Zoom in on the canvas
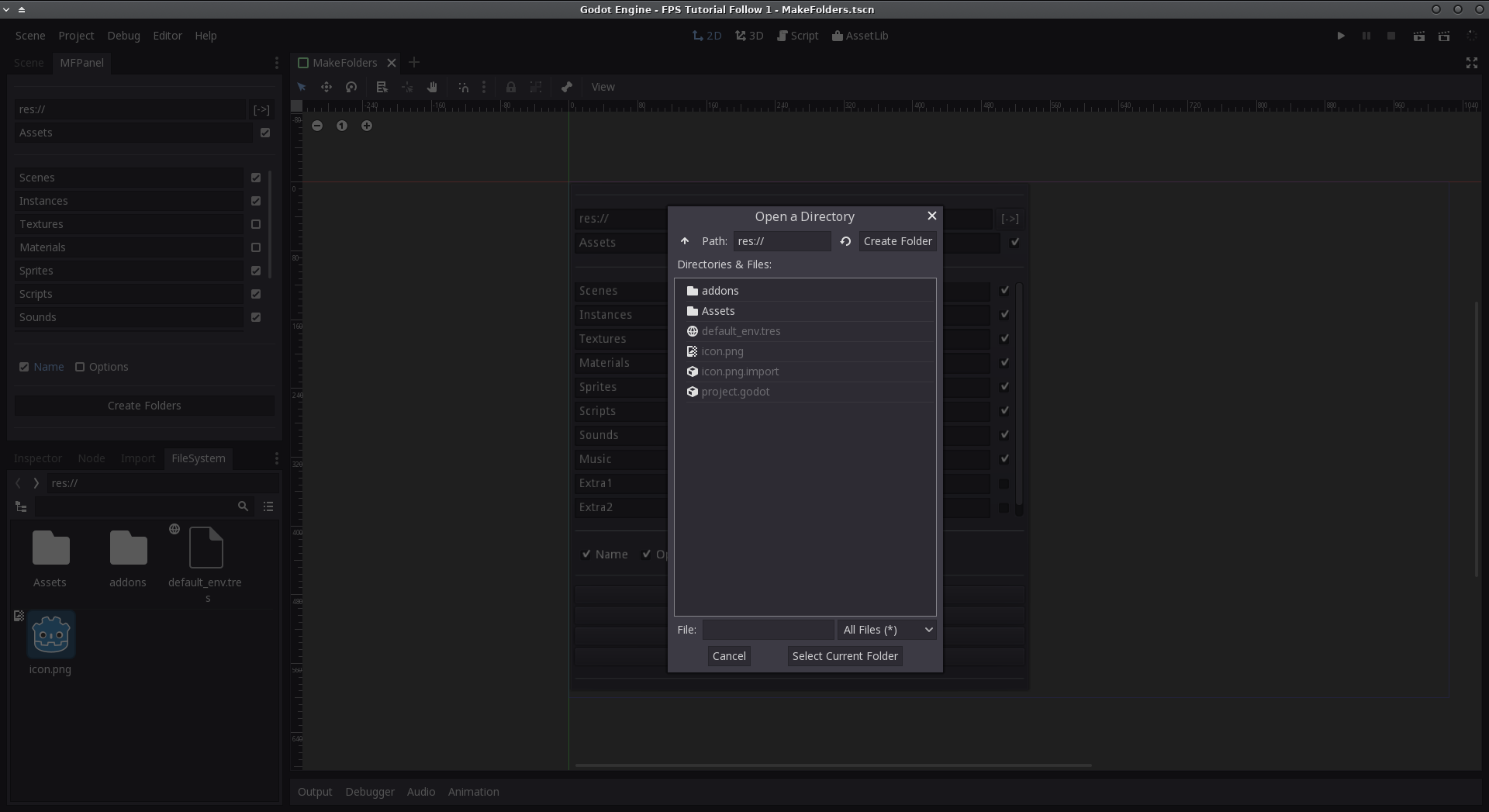1489x812 pixels. point(367,126)
